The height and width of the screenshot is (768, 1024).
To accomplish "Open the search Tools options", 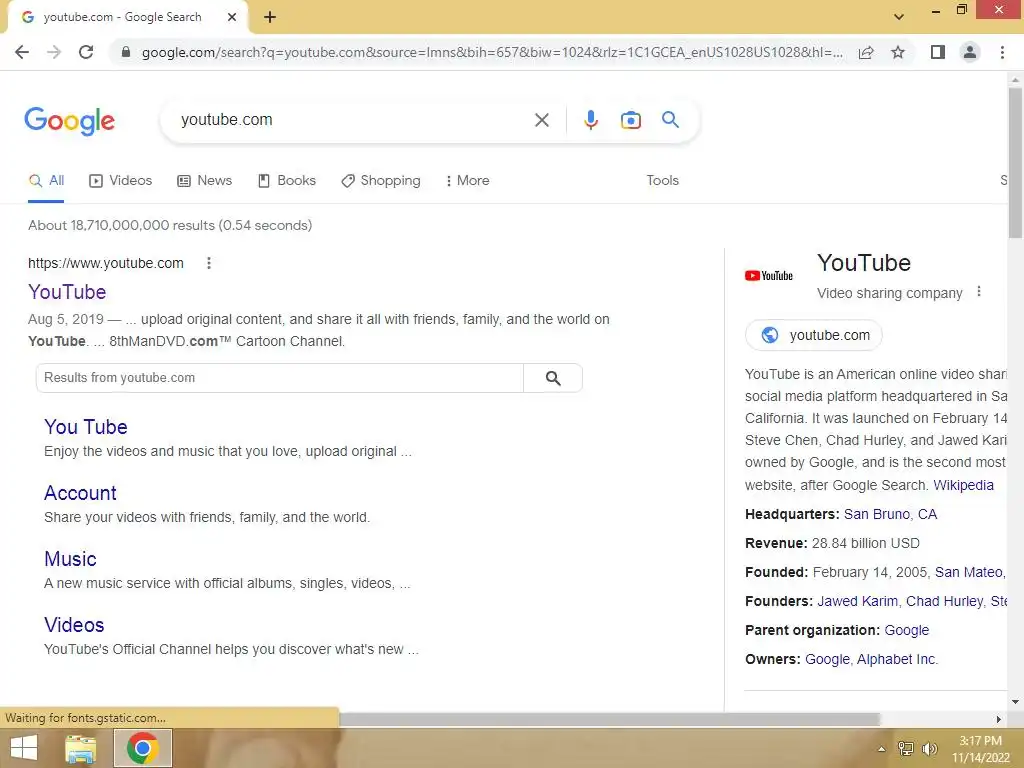I will 662,180.
